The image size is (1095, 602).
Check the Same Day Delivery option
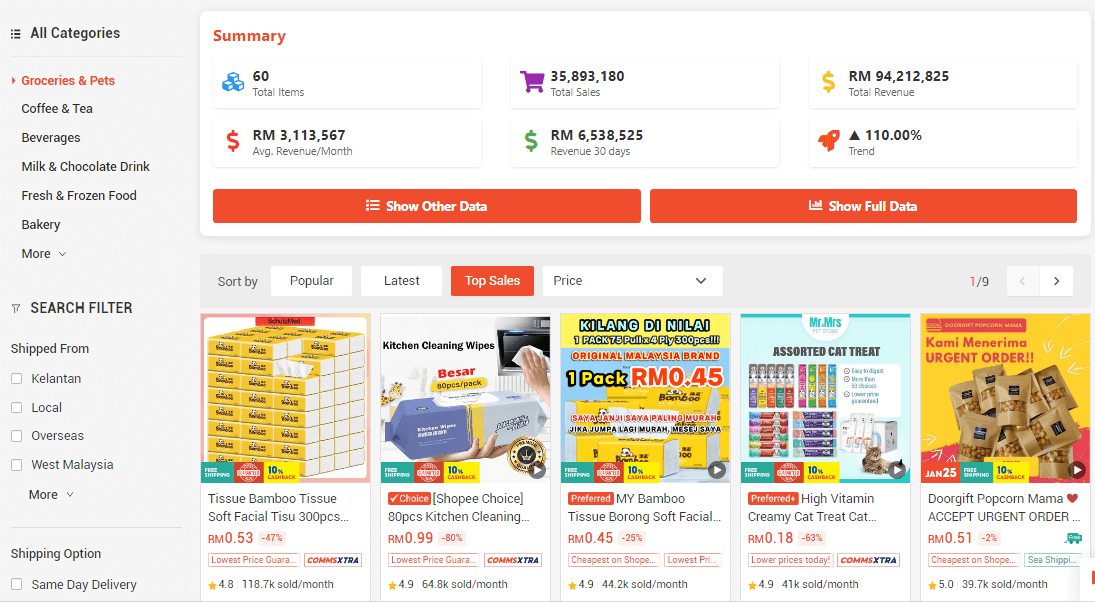click(17, 585)
